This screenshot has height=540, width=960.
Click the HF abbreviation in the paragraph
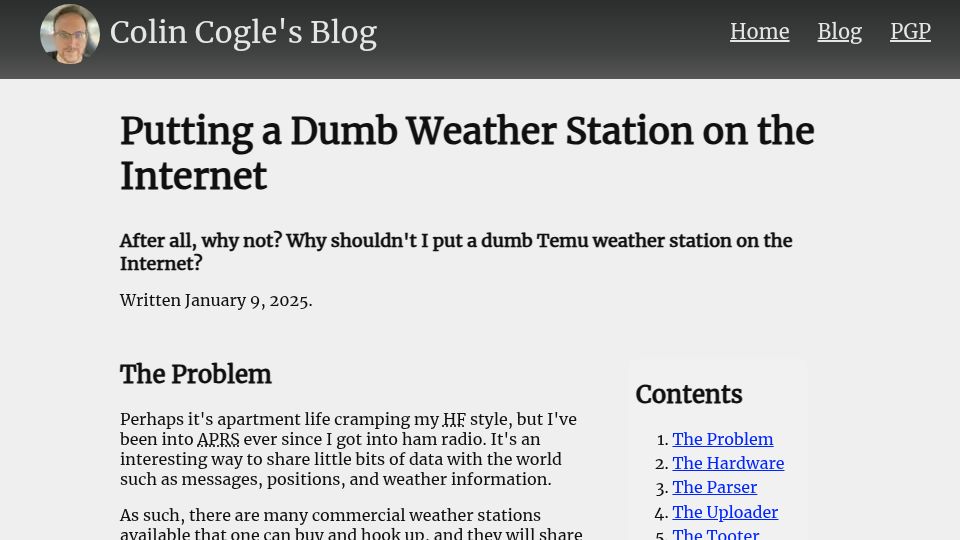coord(454,419)
